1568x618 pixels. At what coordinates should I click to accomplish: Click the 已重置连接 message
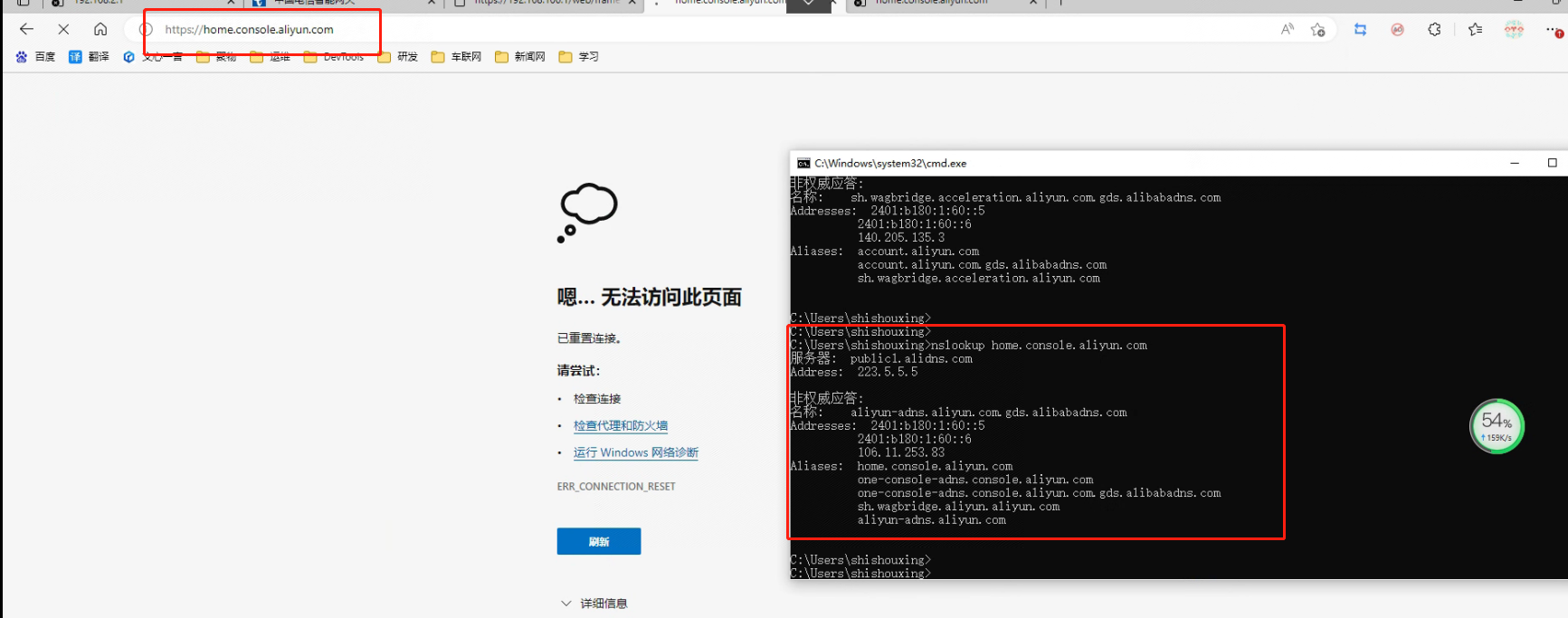589,338
